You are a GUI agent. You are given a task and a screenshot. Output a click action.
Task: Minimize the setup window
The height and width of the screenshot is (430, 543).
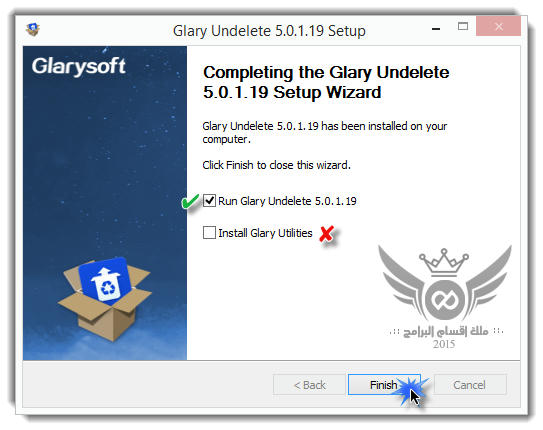tap(436, 28)
